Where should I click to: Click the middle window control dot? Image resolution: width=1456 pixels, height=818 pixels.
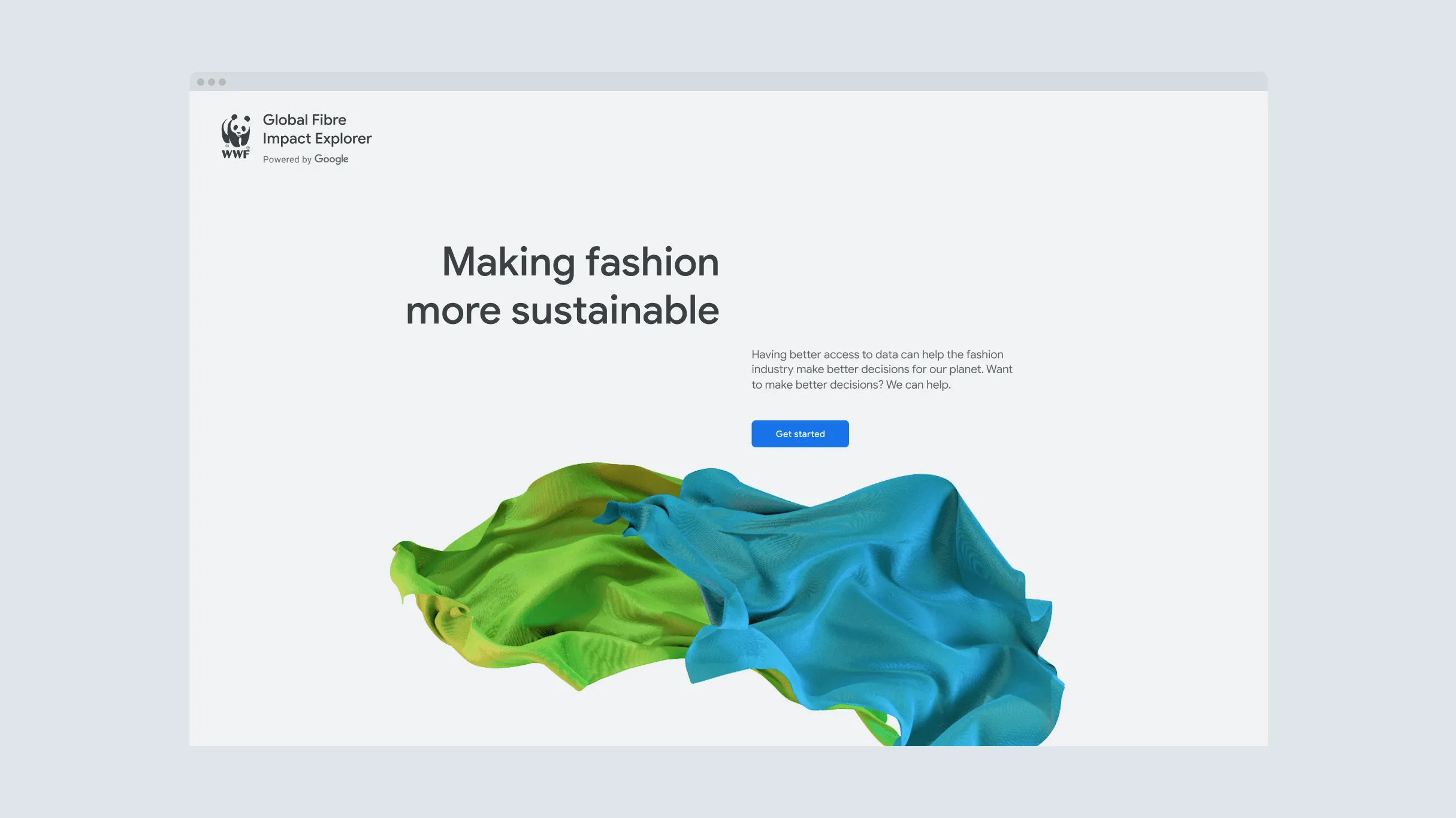(x=212, y=82)
